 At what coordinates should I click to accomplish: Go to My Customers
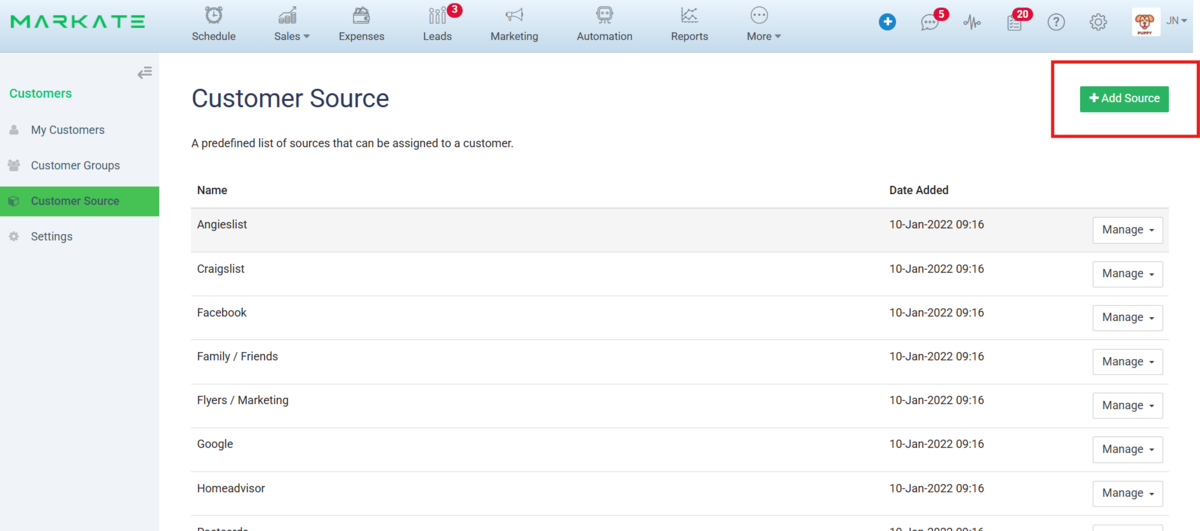67,130
